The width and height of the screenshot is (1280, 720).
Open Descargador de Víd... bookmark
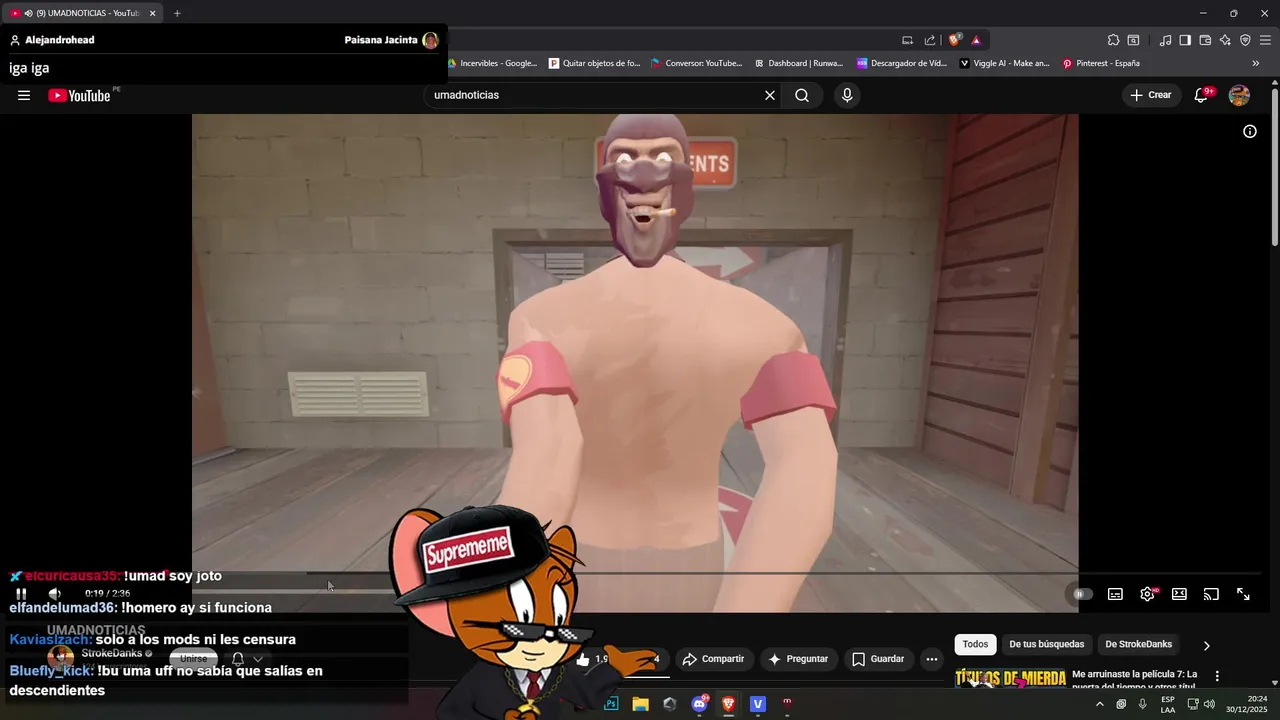902,63
